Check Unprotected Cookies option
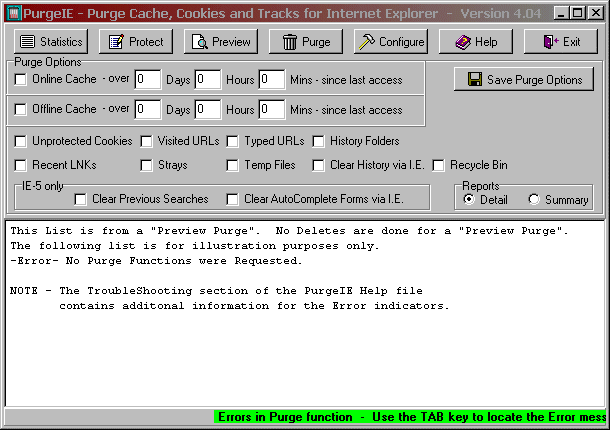 (20, 141)
